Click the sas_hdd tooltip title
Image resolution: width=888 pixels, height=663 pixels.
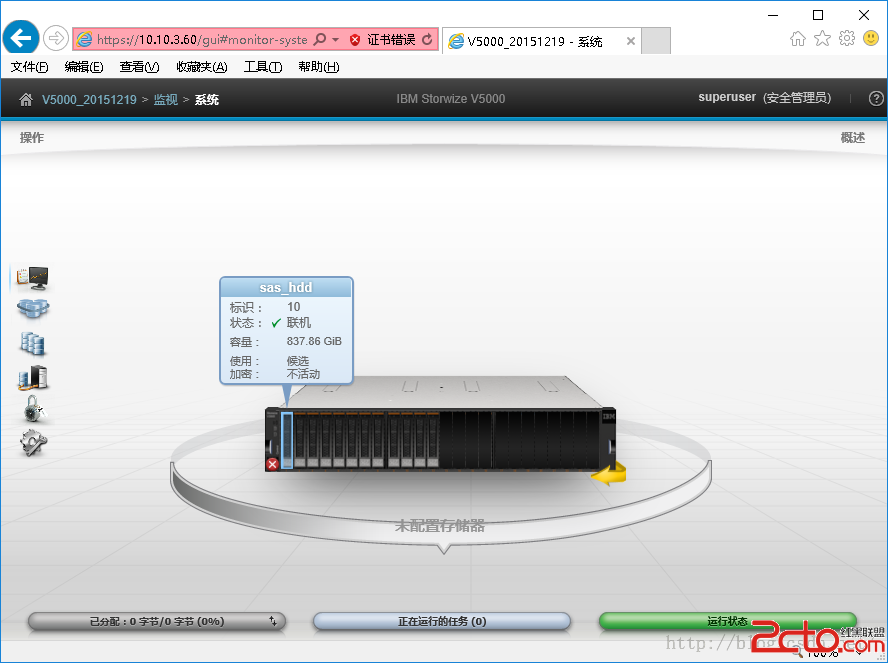[x=286, y=288]
